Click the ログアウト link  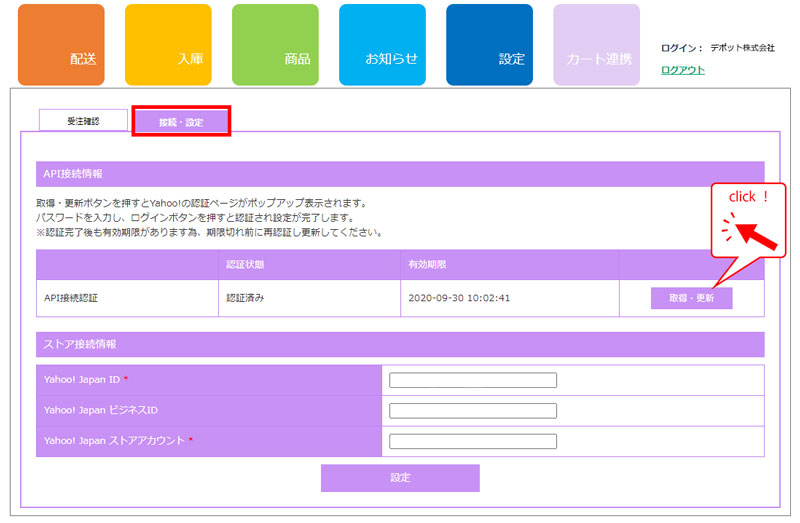tap(683, 70)
